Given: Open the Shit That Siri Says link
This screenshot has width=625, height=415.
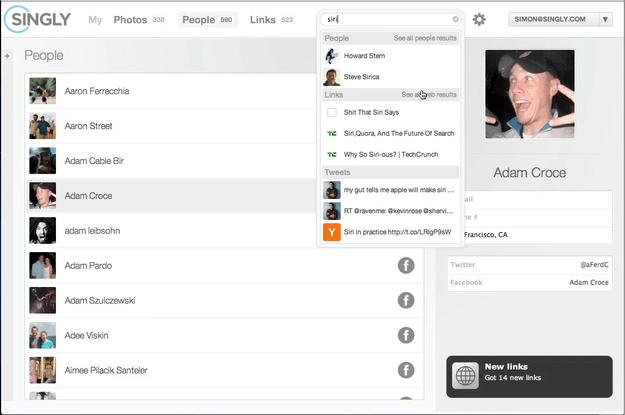Looking at the screenshot, I should (390, 112).
